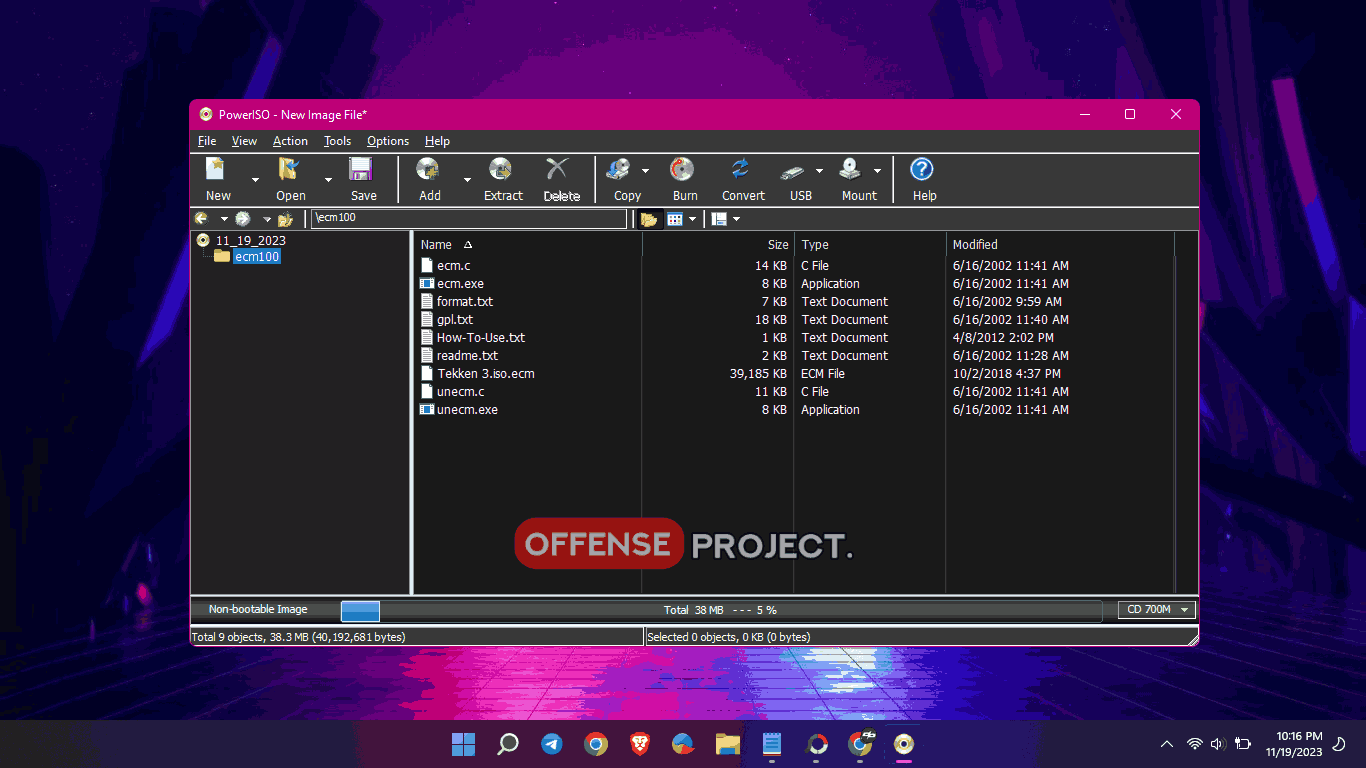Select the file readme.txt
1366x768 pixels.
467,356
